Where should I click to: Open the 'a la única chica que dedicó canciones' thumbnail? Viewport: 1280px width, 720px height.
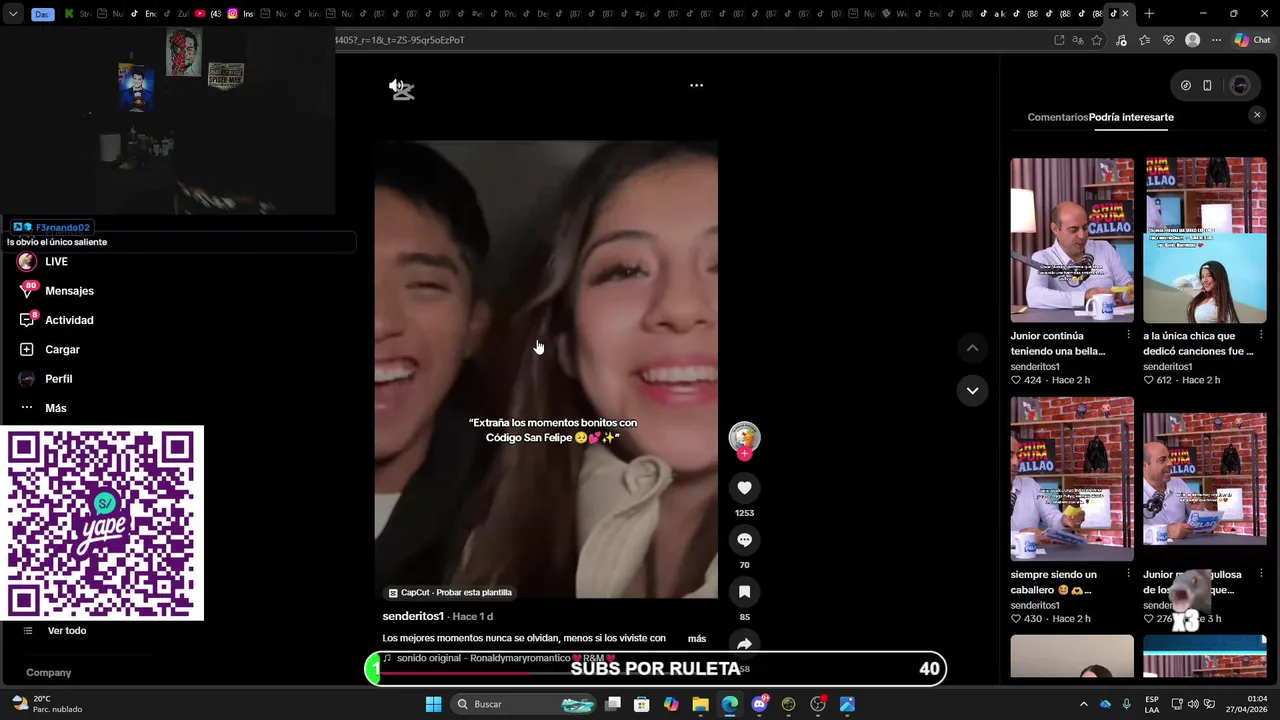pos(1205,240)
